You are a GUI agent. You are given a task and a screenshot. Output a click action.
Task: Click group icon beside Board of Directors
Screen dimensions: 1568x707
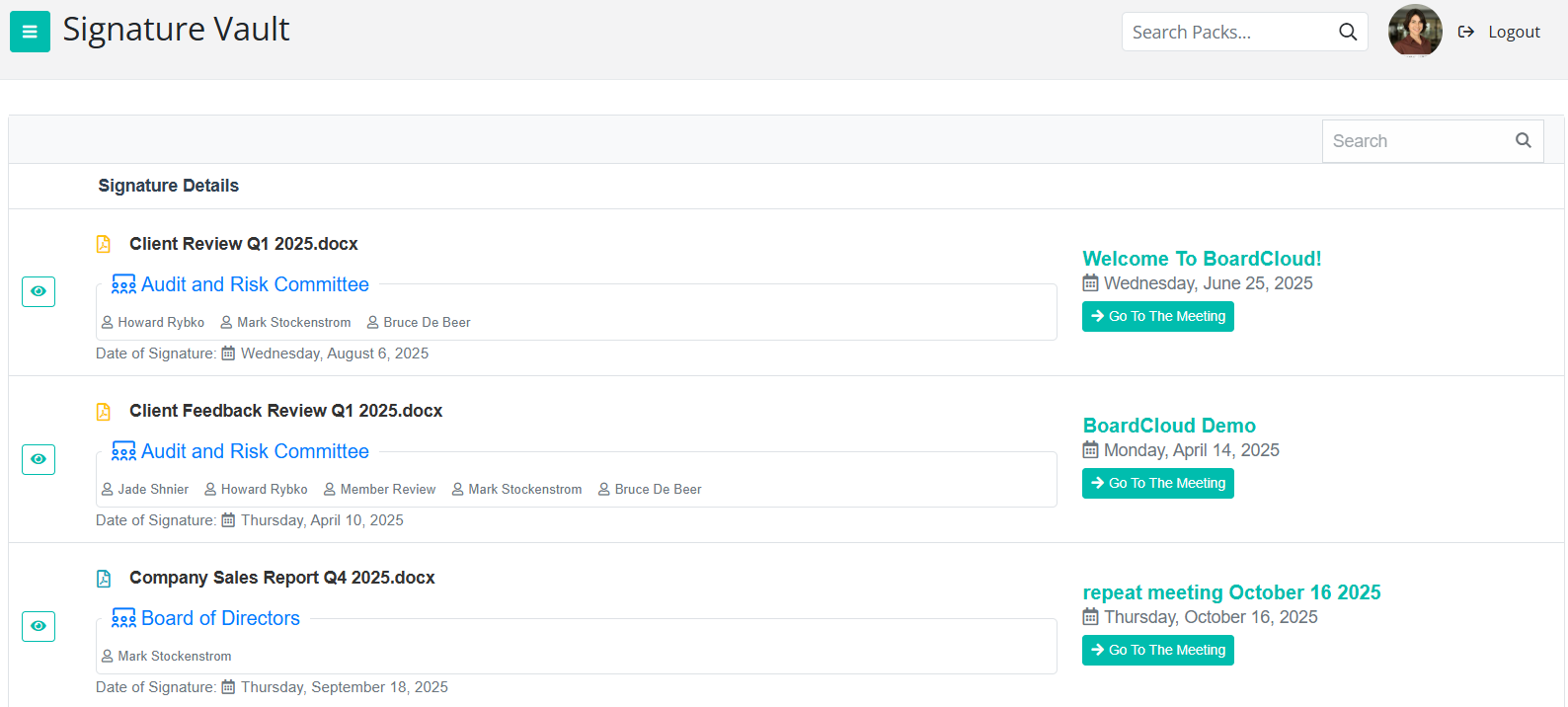click(123, 618)
